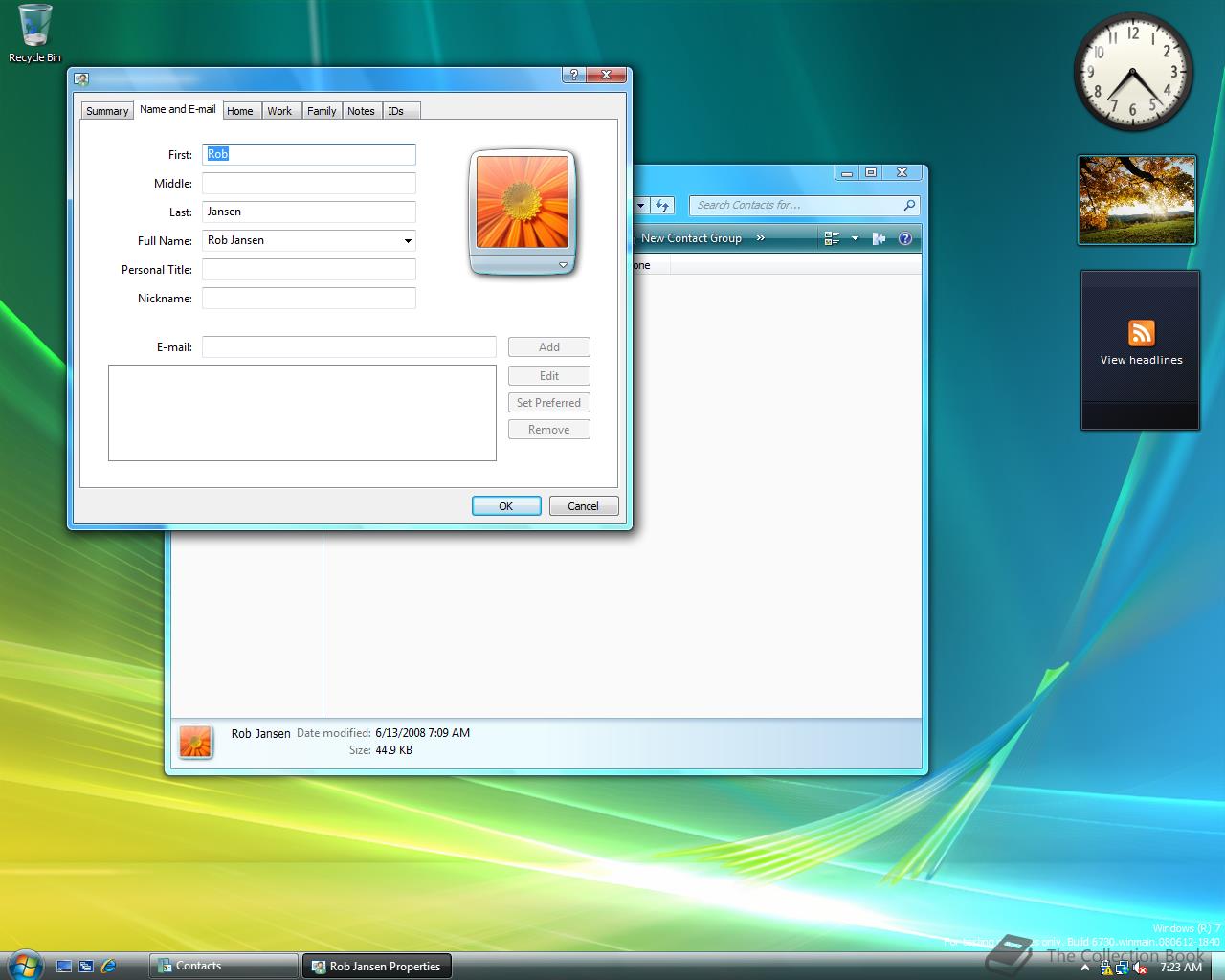1225x980 pixels.
Task: Click the Add e-mail button
Action: pyautogui.click(x=549, y=346)
